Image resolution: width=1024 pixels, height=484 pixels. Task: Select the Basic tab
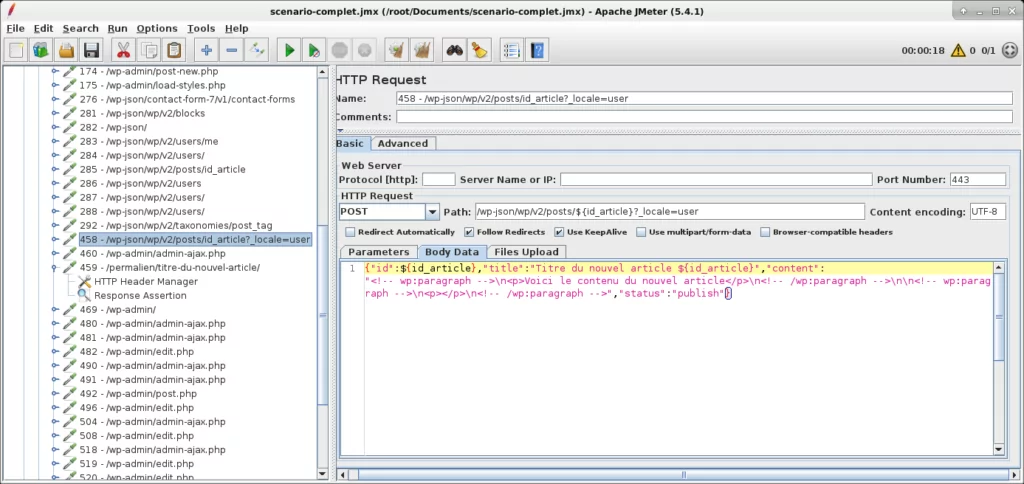(351, 144)
